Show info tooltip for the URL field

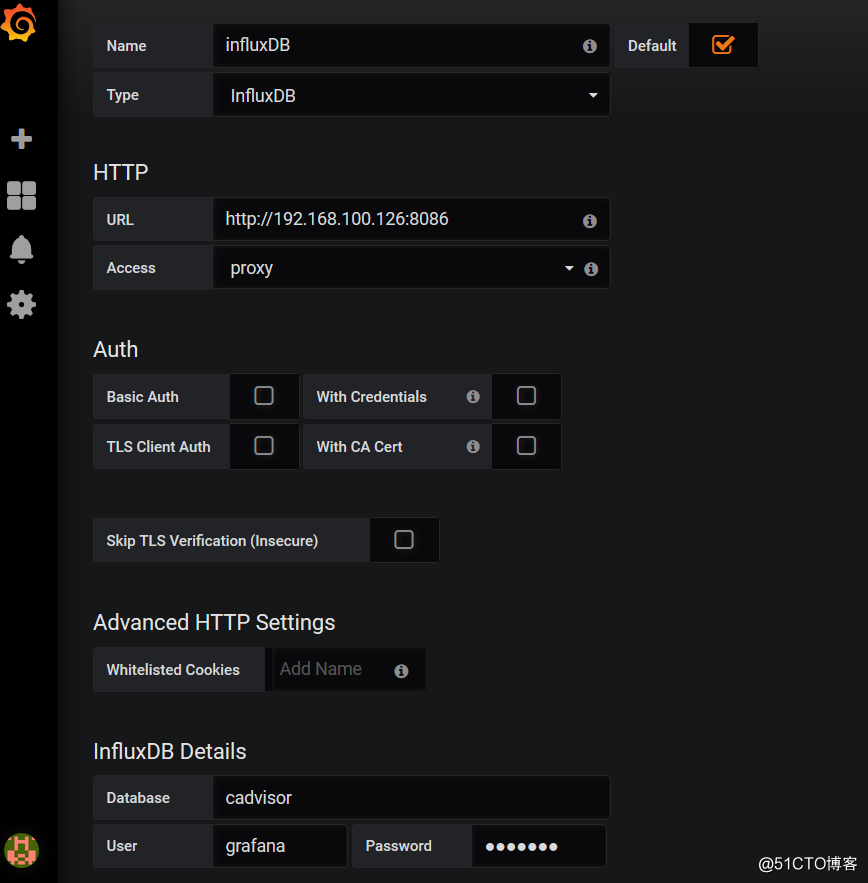click(x=590, y=221)
